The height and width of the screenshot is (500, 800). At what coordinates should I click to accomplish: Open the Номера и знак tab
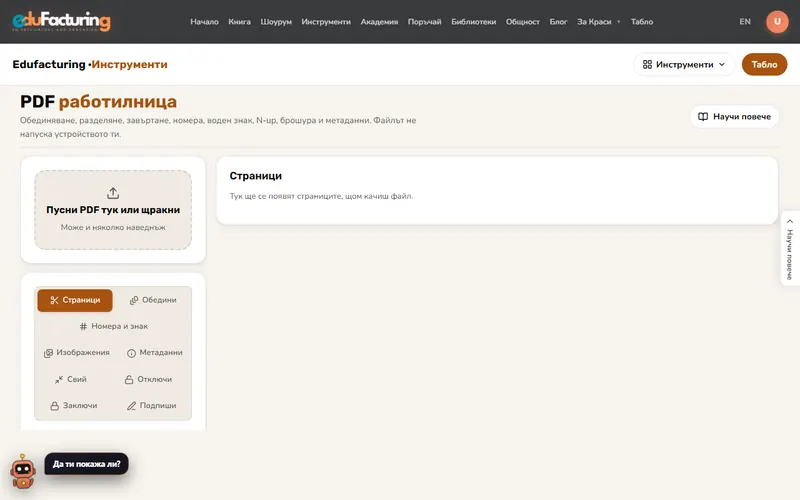pos(113,326)
